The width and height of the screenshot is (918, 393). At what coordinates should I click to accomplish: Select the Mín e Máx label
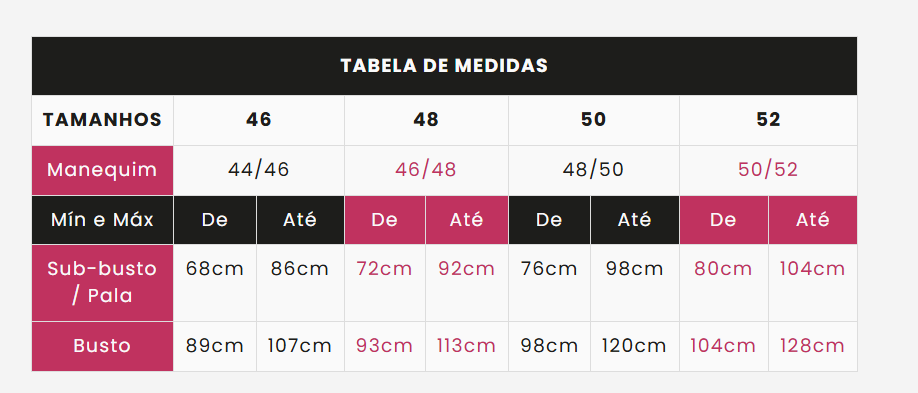[102, 220]
